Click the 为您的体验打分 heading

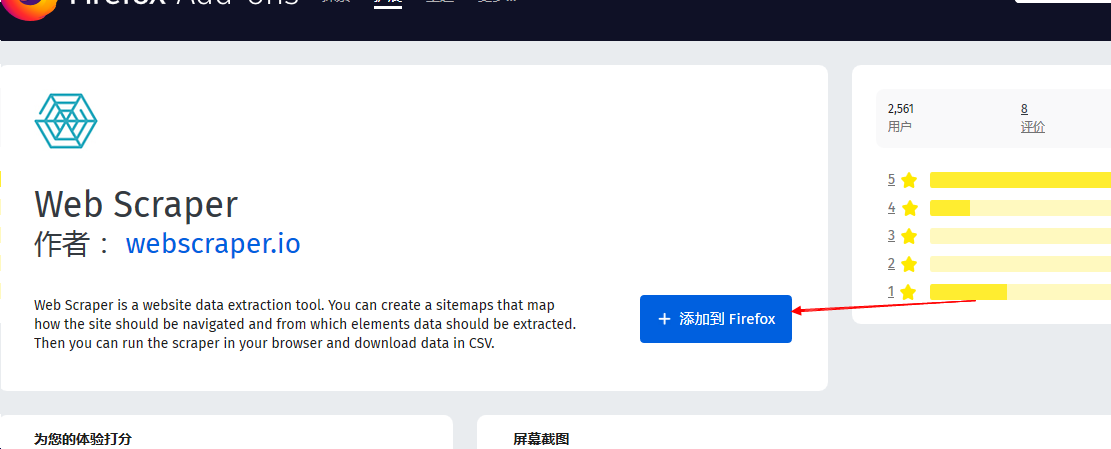click(x=83, y=439)
